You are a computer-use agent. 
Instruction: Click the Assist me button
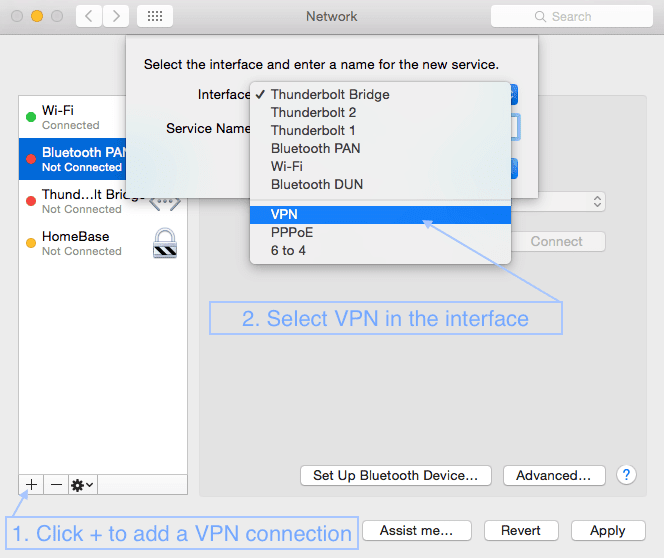tap(417, 530)
